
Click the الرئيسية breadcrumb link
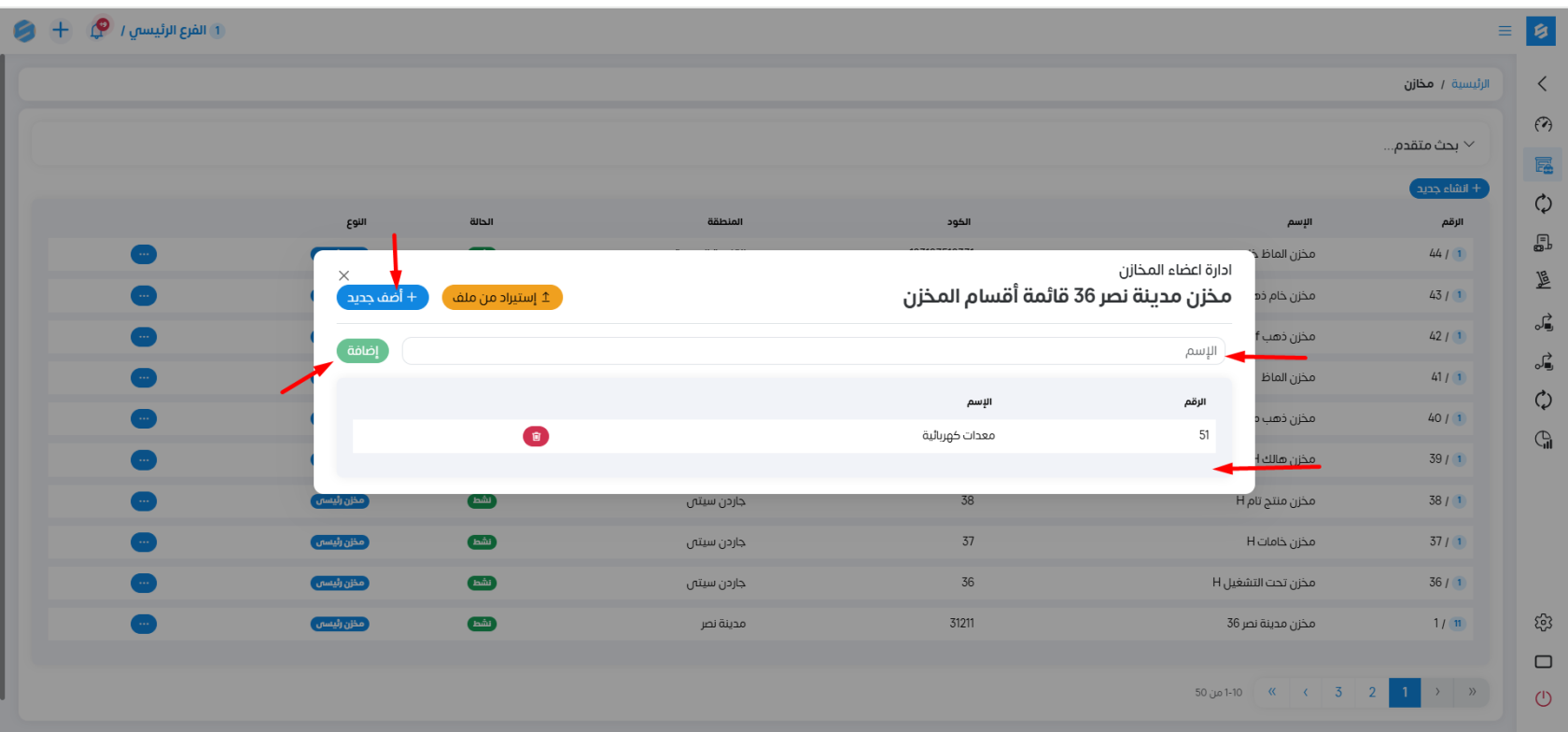point(1470,84)
